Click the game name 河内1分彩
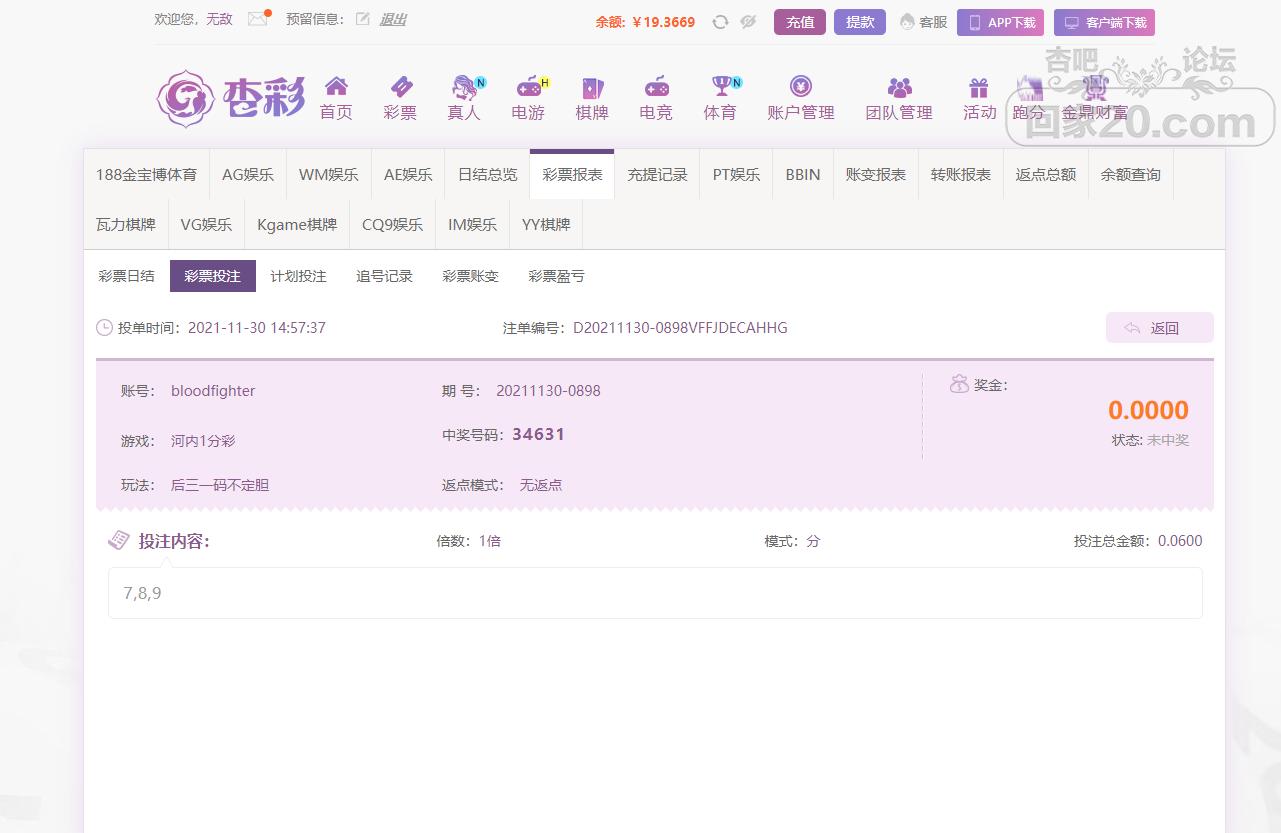1281x833 pixels. click(203, 441)
